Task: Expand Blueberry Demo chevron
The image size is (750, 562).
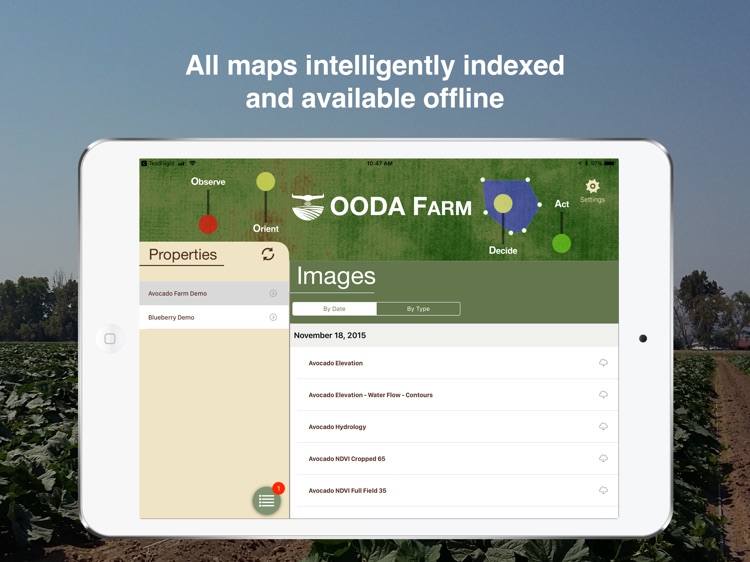Action: point(273,317)
